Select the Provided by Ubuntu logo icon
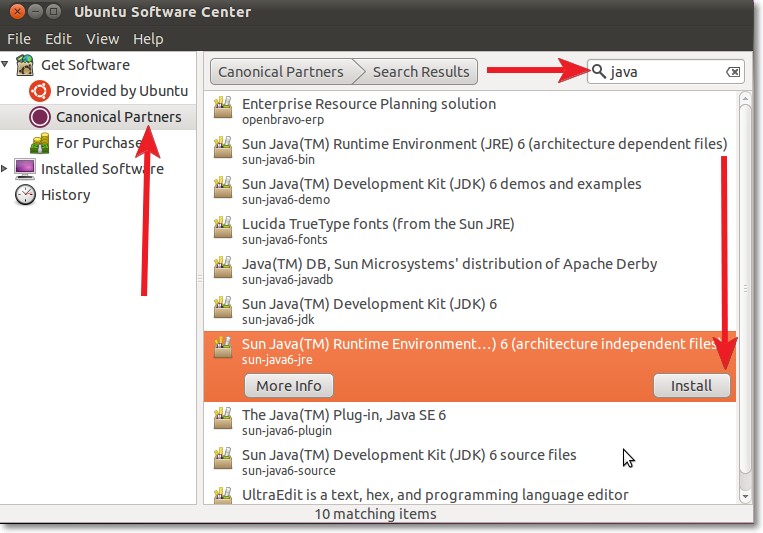This screenshot has width=763, height=533. (39, 91)
